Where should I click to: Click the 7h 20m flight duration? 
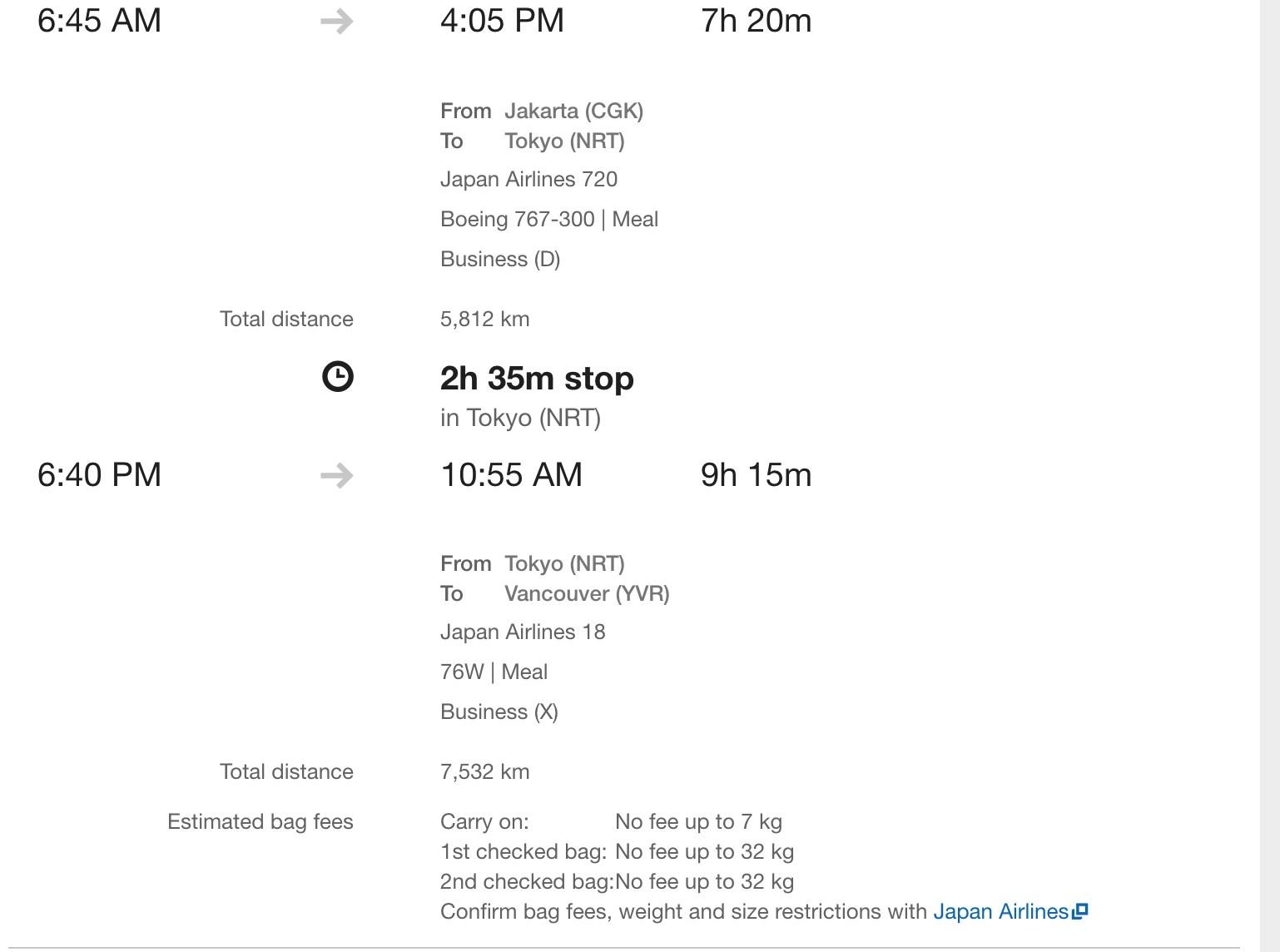756,22
